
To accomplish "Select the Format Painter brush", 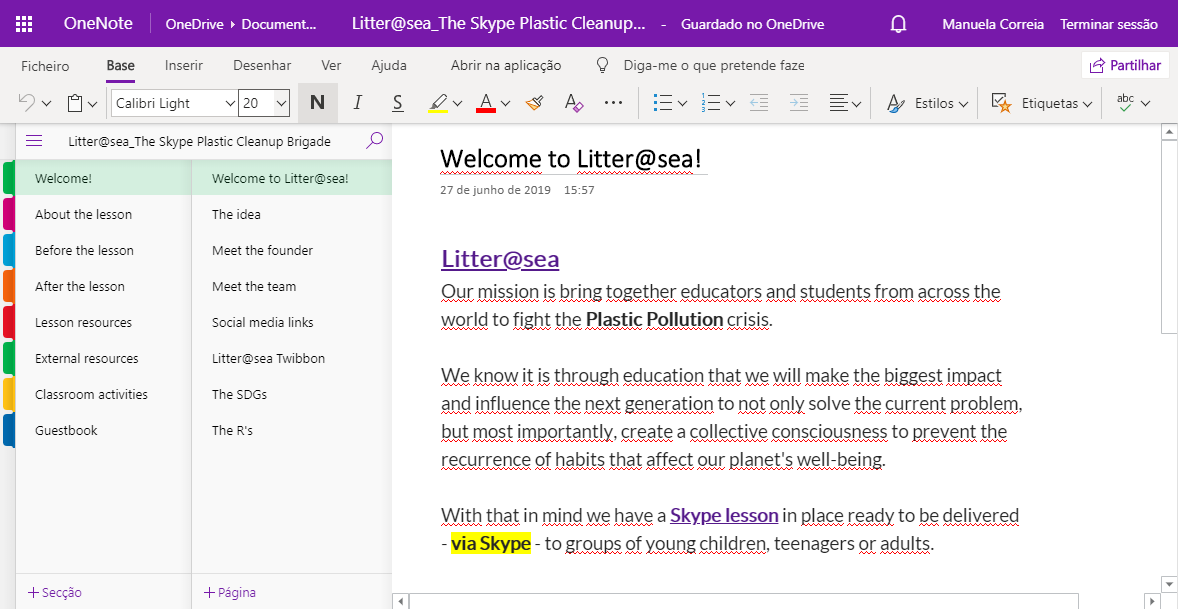I will (534, 103).
